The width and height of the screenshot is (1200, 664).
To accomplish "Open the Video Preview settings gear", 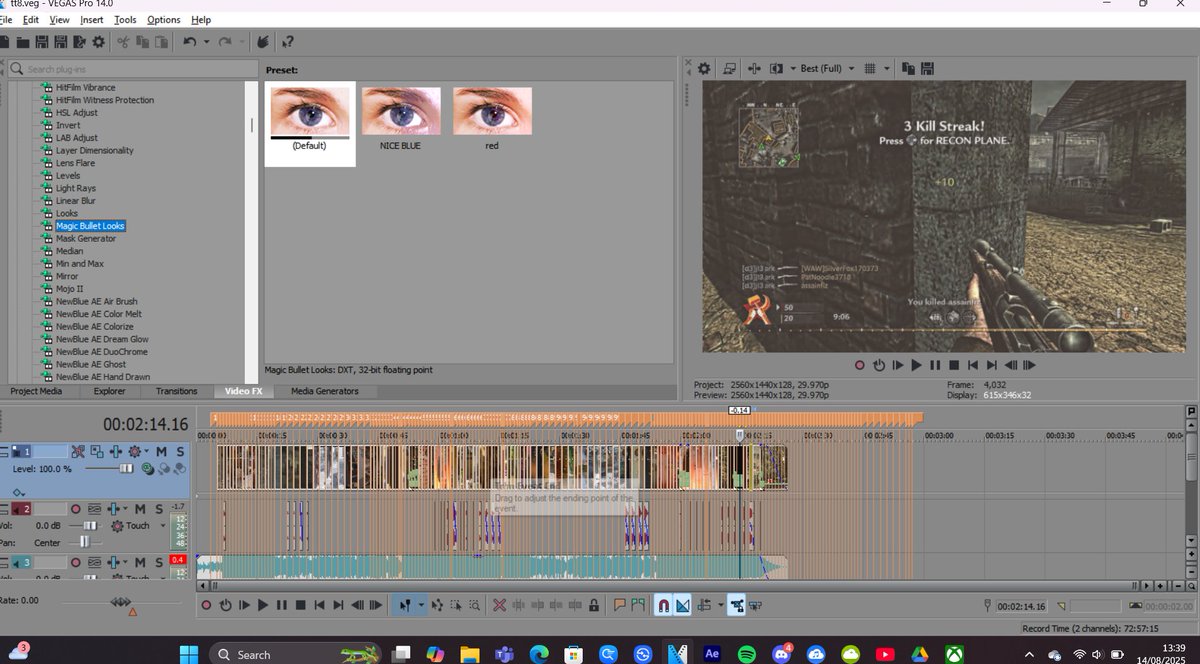I will coord(706,68).
